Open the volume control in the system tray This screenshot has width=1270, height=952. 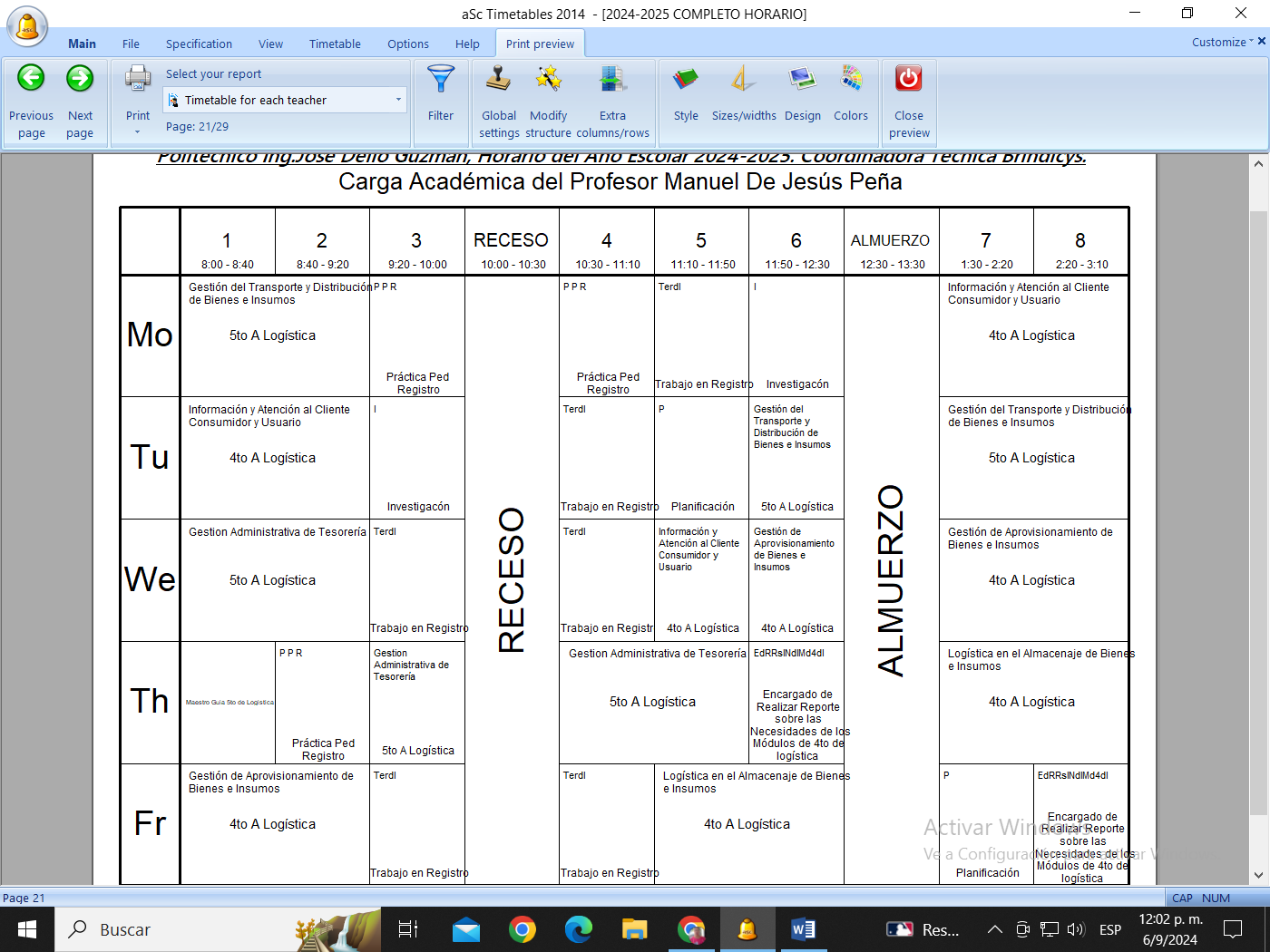[1076, 929]
